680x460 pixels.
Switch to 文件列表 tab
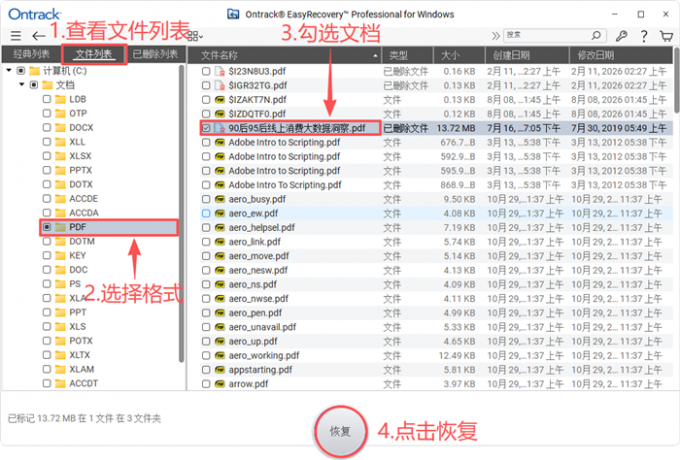pos(94,54)
